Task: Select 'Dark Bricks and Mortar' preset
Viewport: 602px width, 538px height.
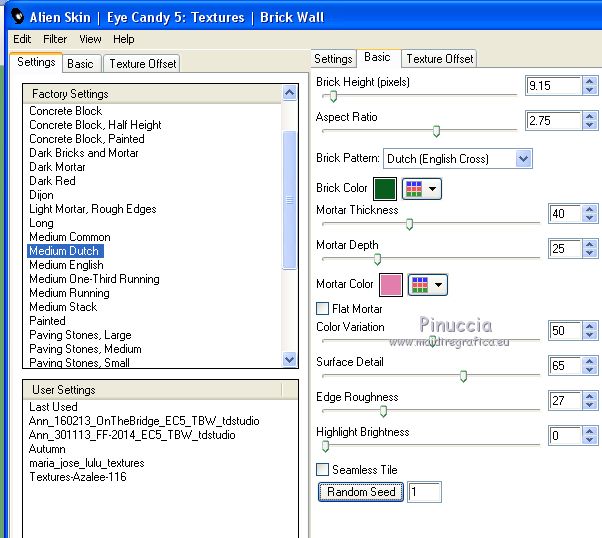Action: point(84,153)
